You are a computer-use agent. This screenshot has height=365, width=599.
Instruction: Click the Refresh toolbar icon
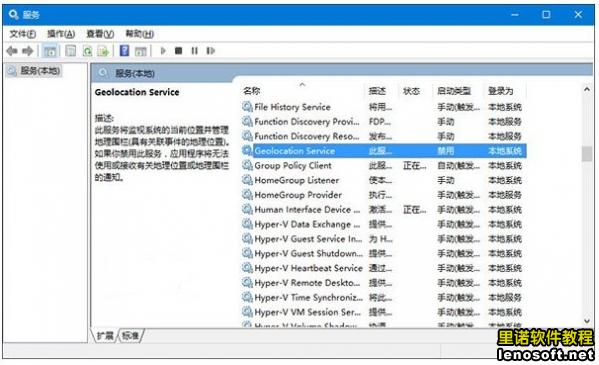87,50
